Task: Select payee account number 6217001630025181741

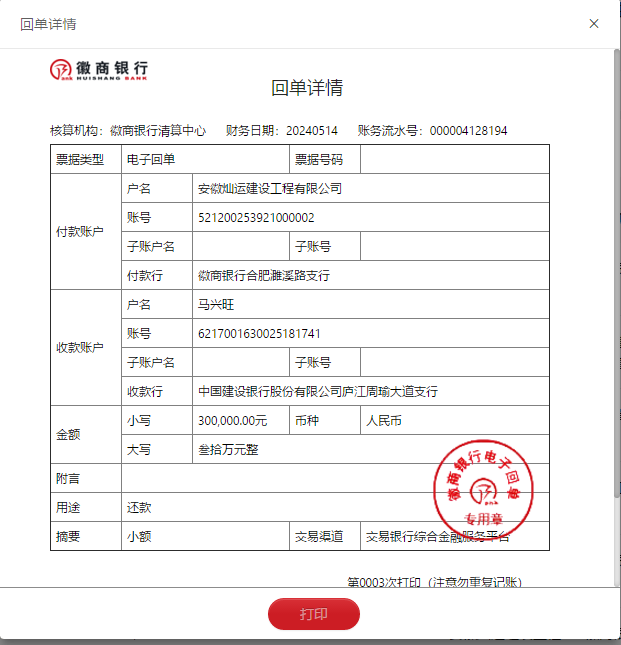Action: (260, 333)
